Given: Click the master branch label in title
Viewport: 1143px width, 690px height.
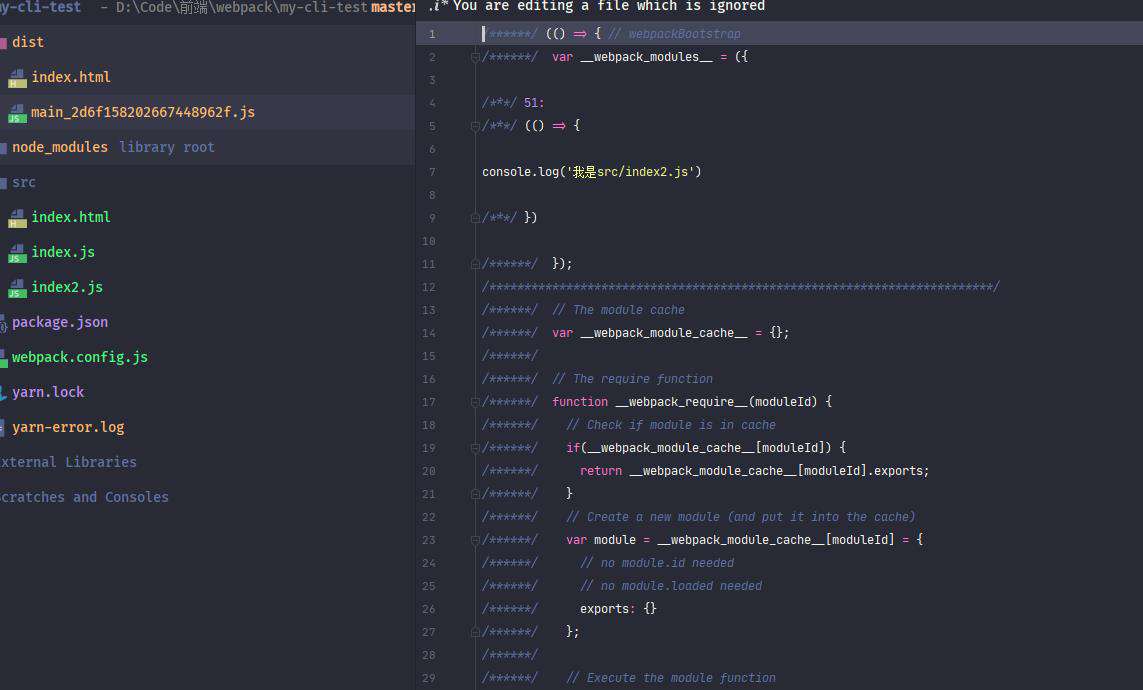Looking at the screenshot, I should (393, 7).
